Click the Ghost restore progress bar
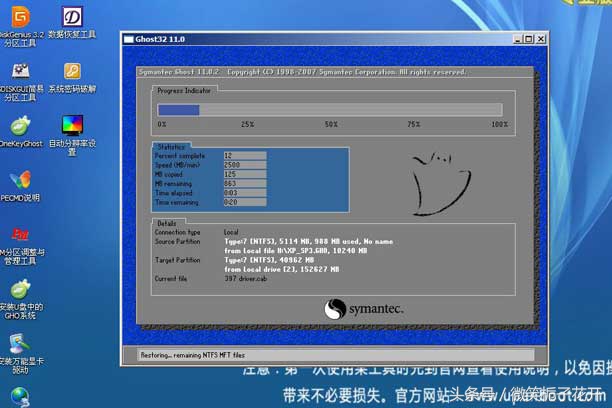612x408 pixels. point(330,110)
